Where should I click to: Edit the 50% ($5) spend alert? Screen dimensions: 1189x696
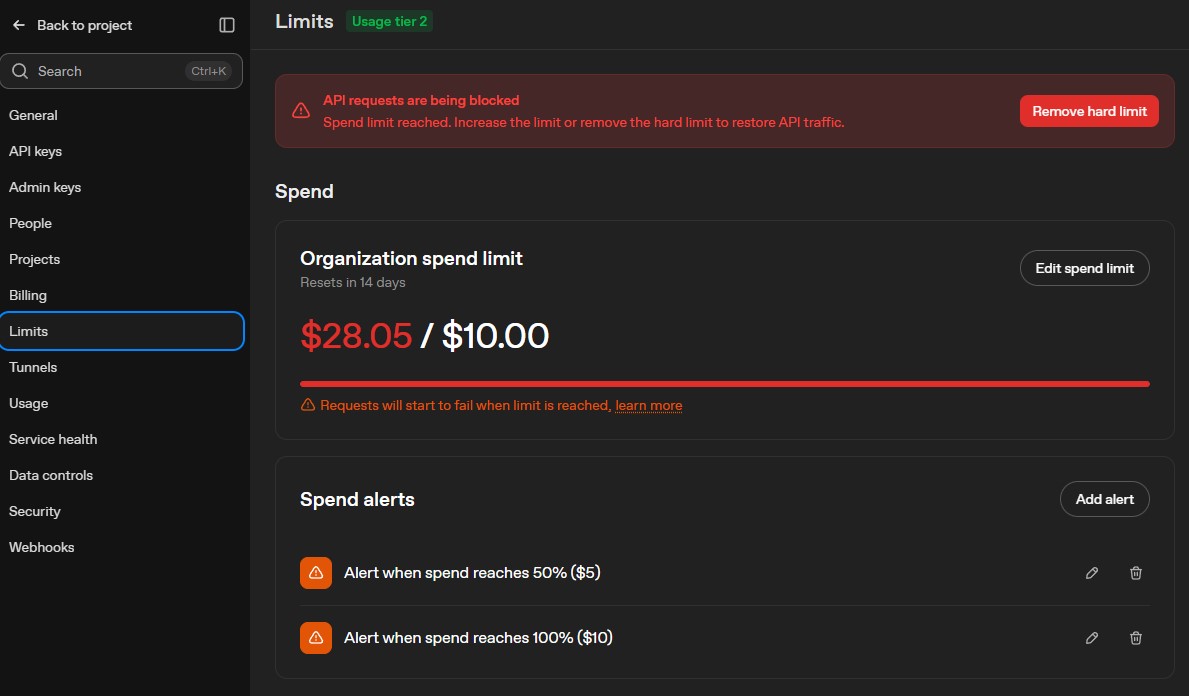tap(1092, 573)
